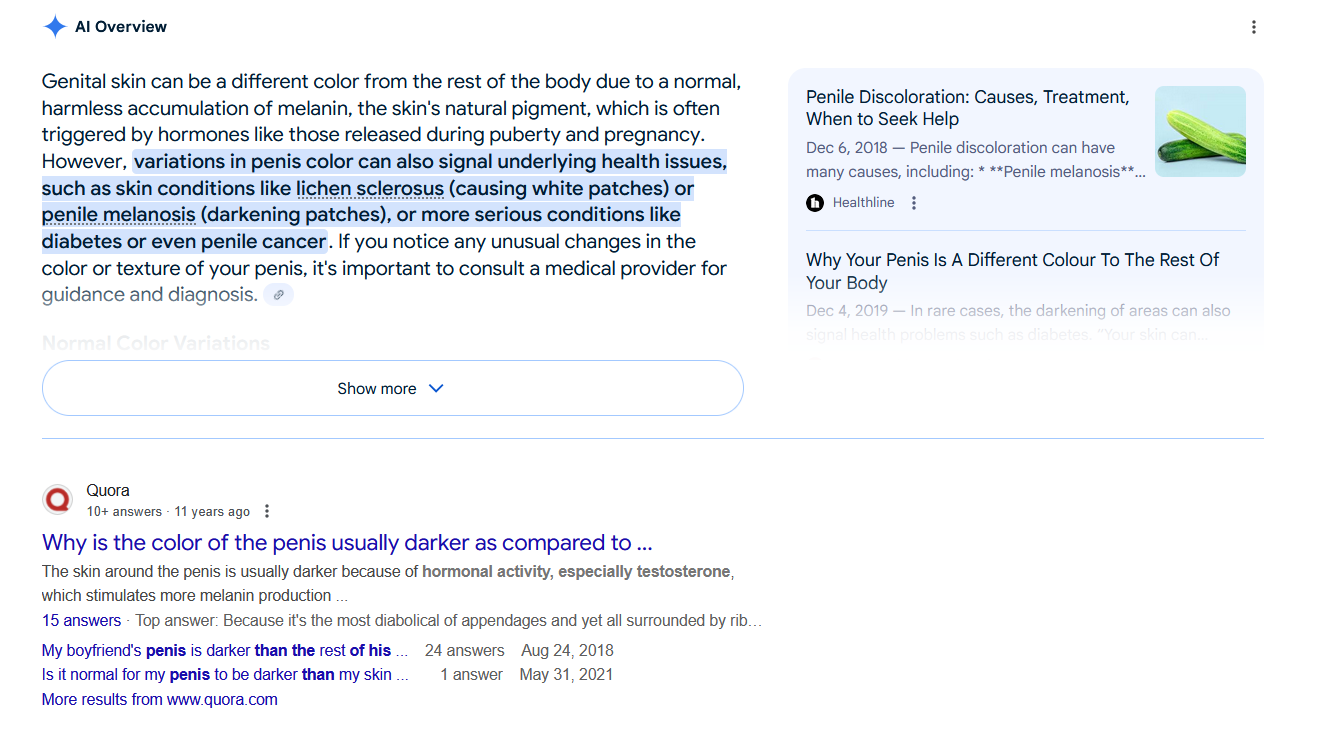
Task: Open Healthline source three-dot menu
Action: (x=913, y=203)
